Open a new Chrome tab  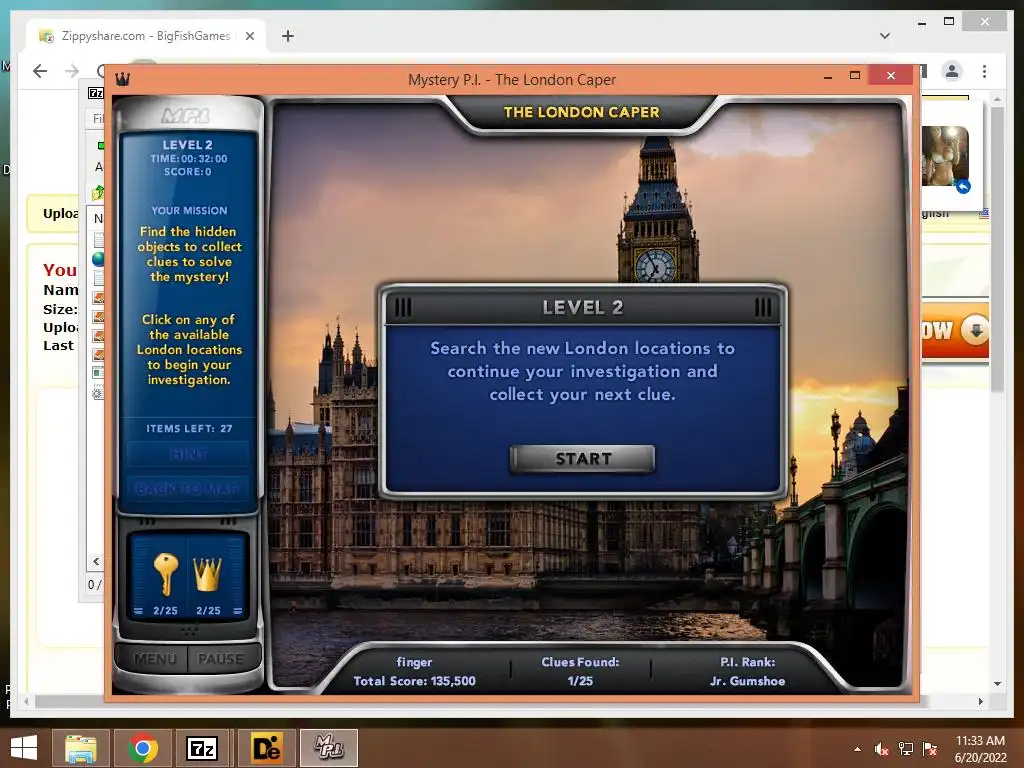(x=287, y=36)
